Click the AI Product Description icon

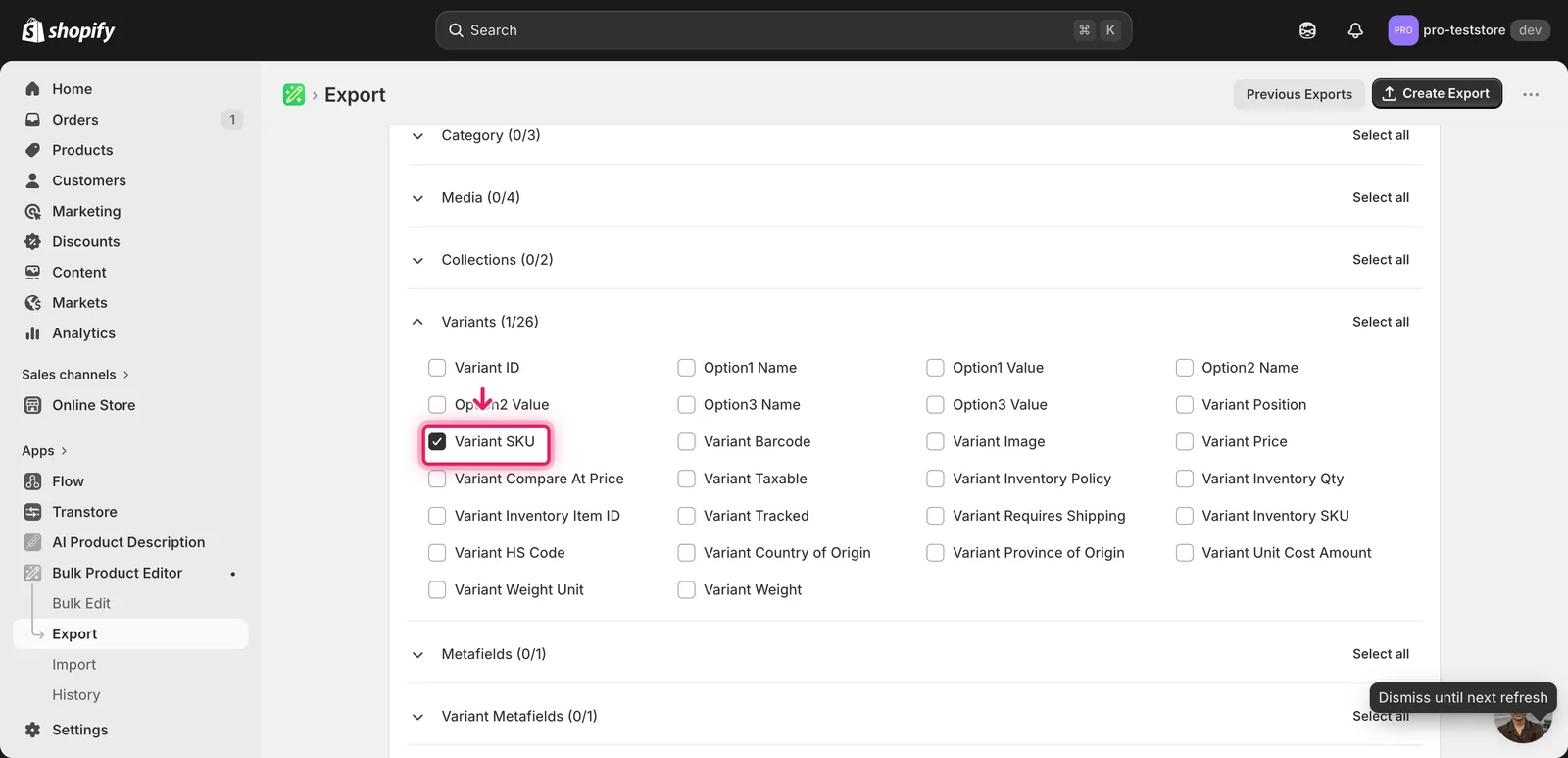click(x=32, y=542)
